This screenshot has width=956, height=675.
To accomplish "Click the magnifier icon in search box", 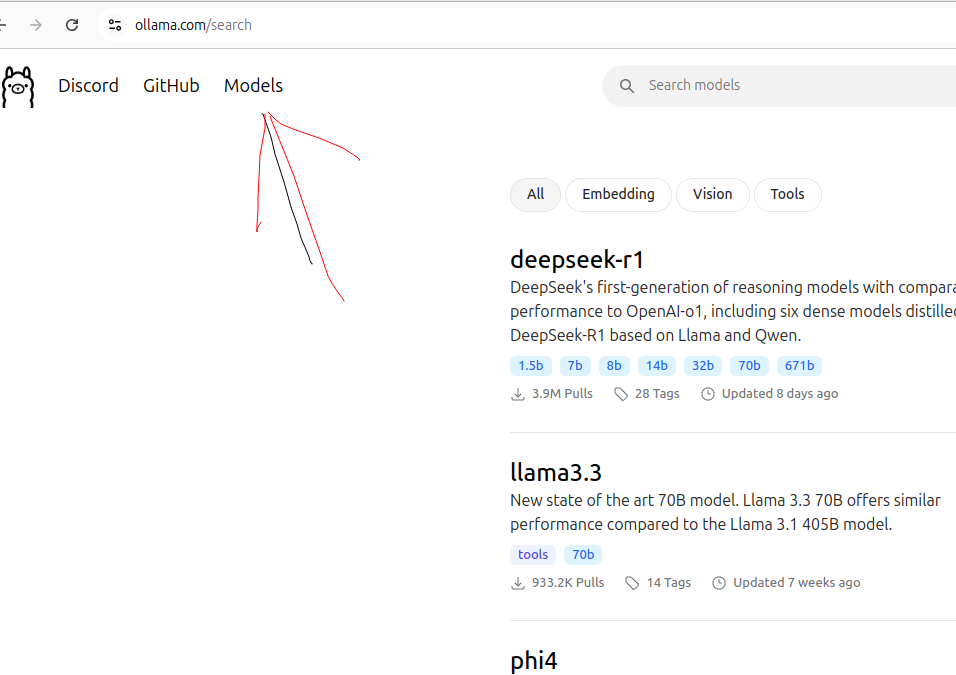I will point(627,86).
